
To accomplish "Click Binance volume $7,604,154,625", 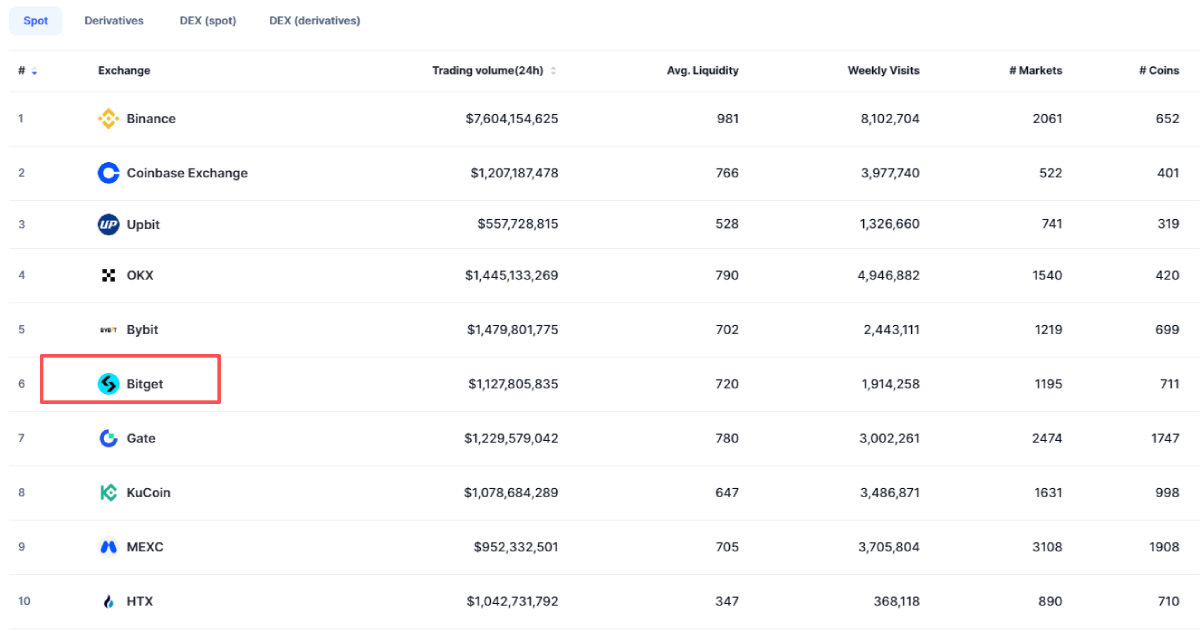I will (512, 119).
